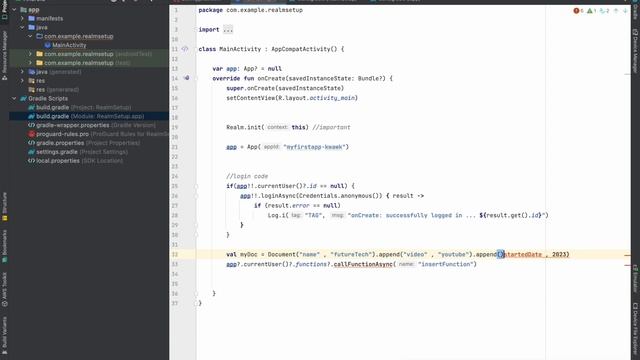Click Credentials.anonymous() in loginAsync call
Viewport: 640px width, 360px height.
(340, 196)
